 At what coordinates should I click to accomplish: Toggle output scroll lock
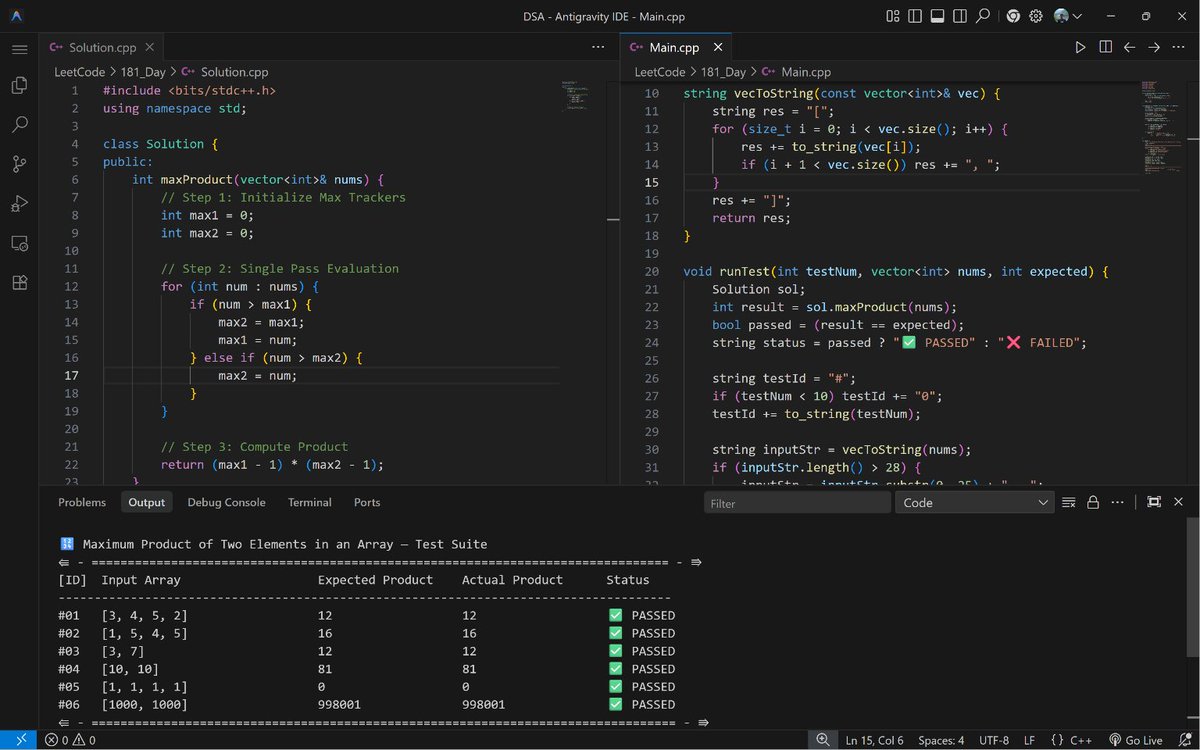click(1093, 502)
